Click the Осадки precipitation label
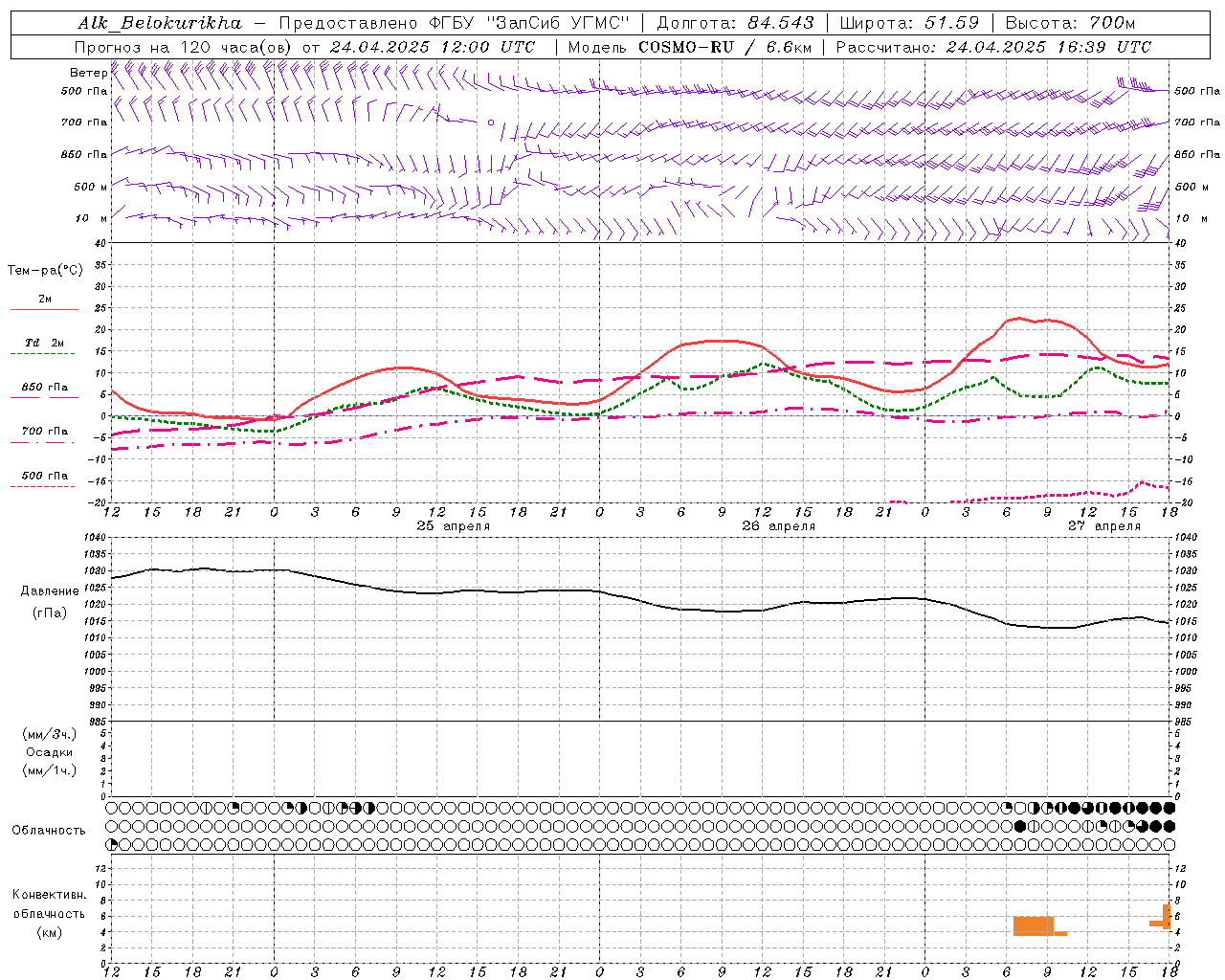The height and width of the screenshot is (980, 1225). tap(50, 752)
